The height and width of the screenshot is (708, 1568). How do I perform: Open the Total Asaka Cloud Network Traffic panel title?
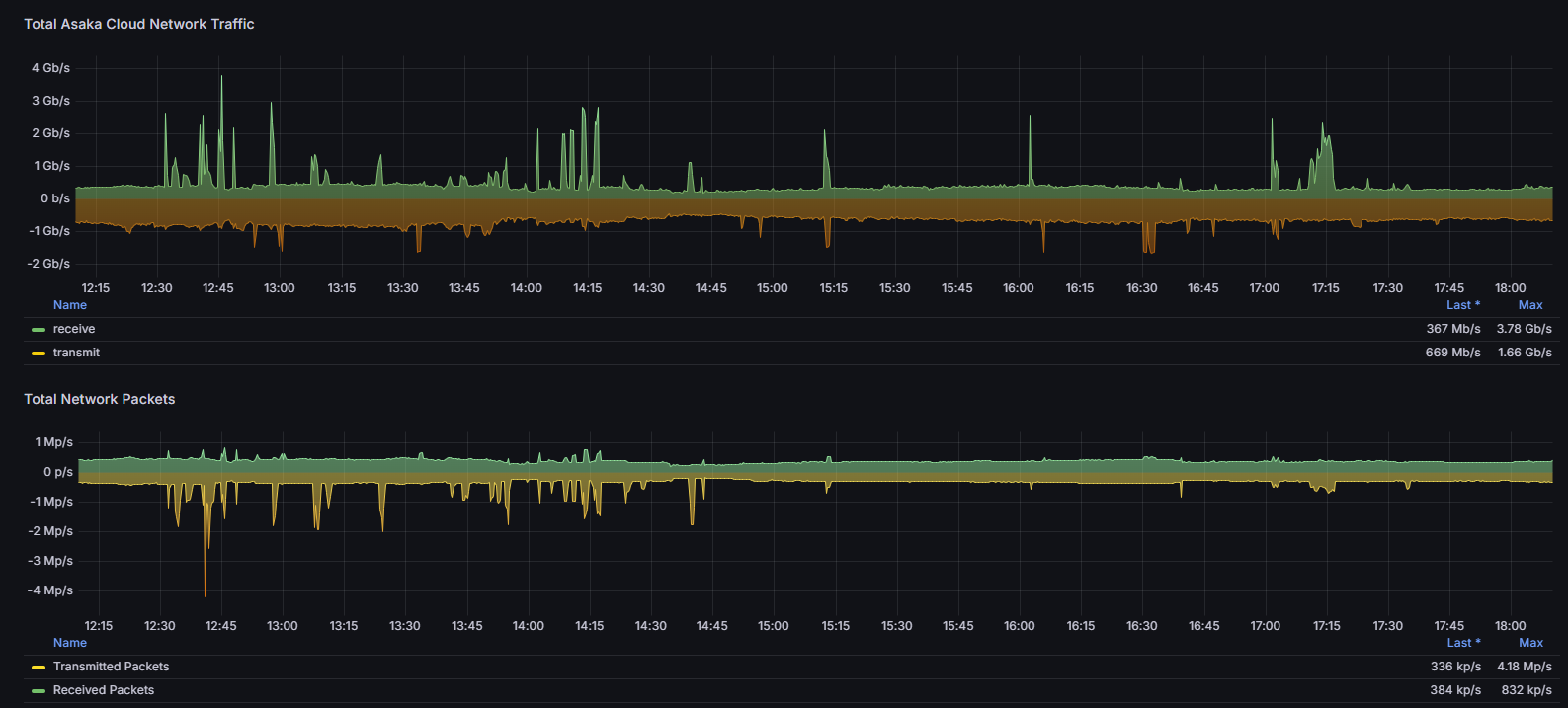(x=138, y=24)
